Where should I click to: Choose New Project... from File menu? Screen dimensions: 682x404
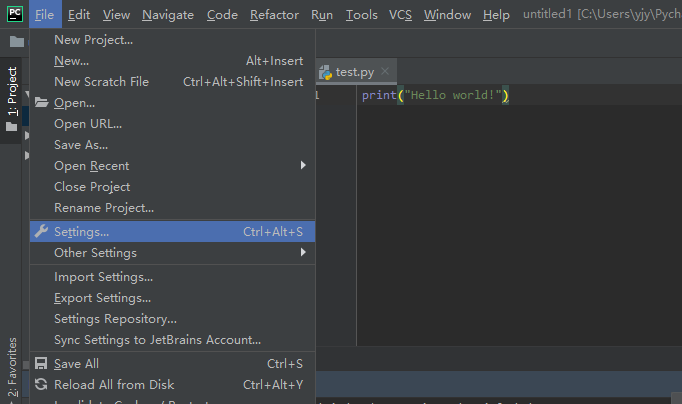[172, 40]
